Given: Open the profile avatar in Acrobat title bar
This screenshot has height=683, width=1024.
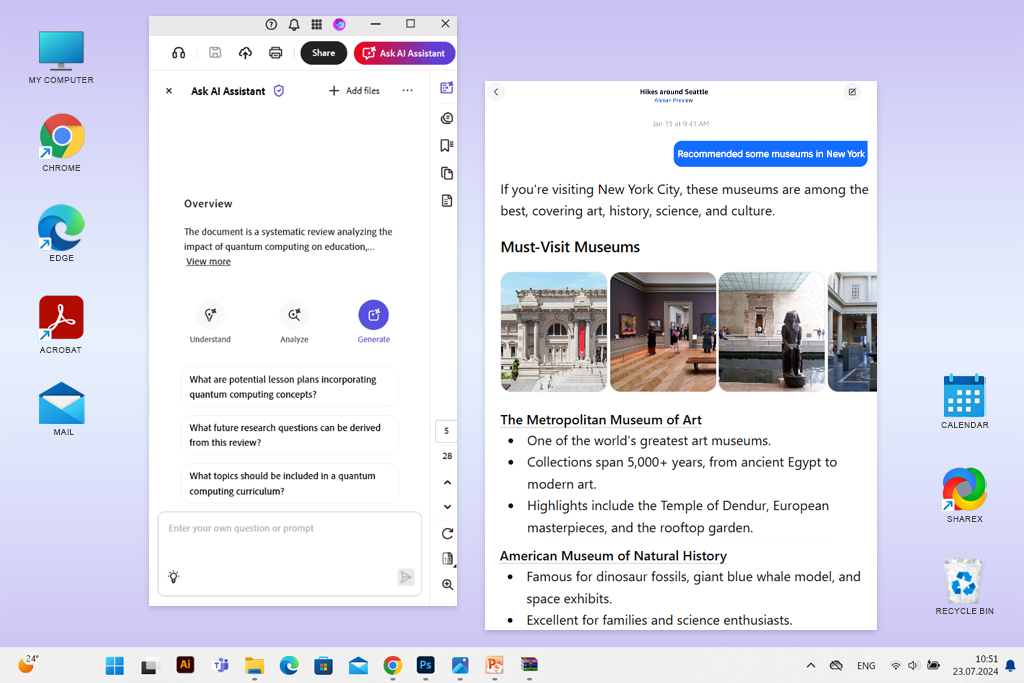Looking at the screenshot, I should pyautogui.click(x=340, y=24).
